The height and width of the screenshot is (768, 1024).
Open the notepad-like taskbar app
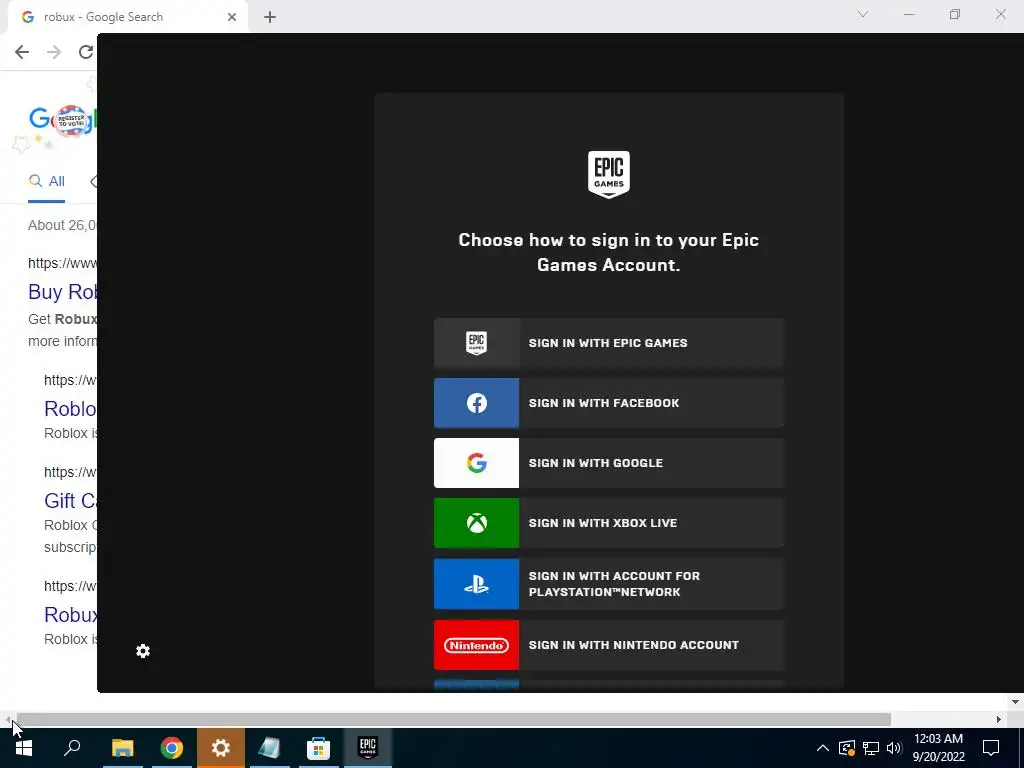269,748
